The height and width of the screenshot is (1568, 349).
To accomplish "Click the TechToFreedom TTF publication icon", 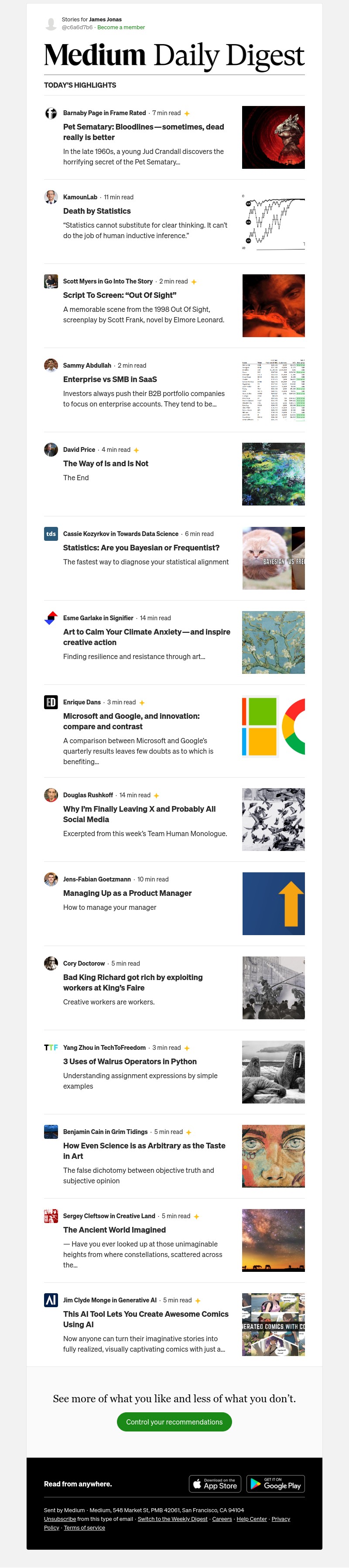I will pos(51,1048).
